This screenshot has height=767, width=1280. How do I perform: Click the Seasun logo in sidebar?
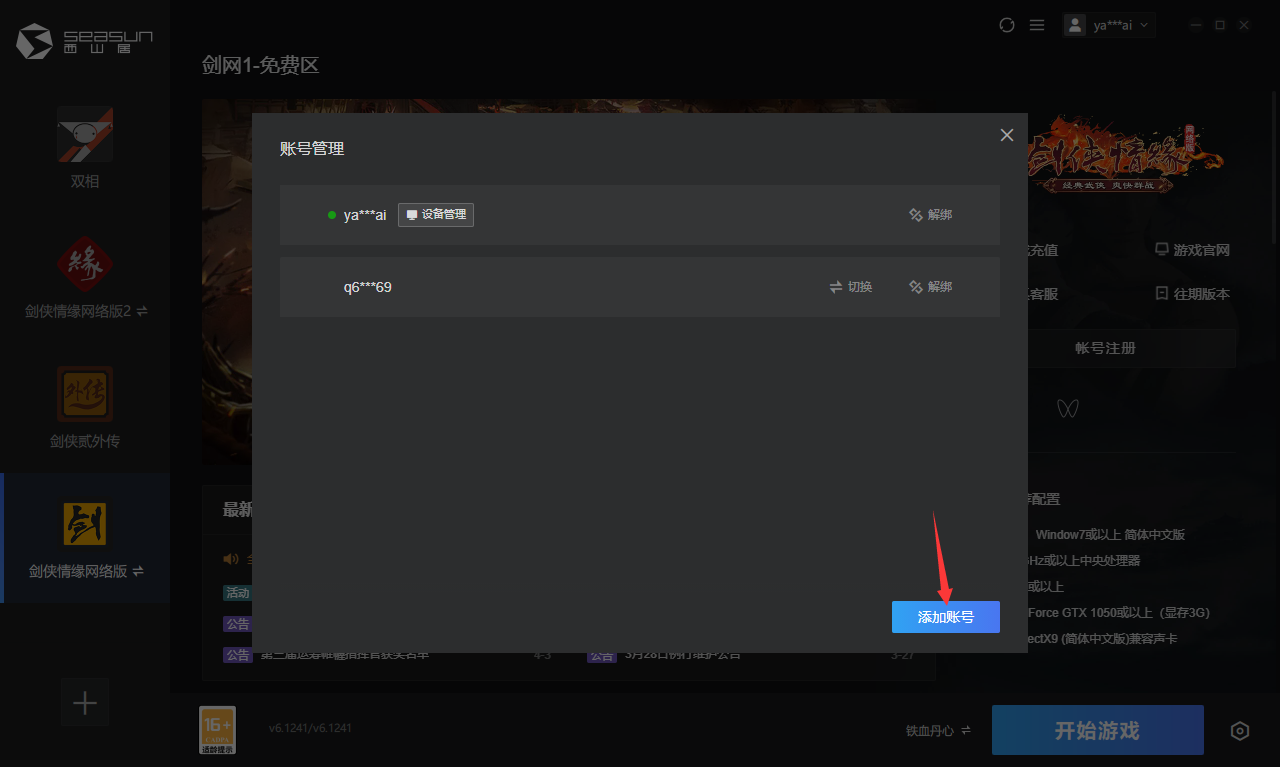point(85,41)
